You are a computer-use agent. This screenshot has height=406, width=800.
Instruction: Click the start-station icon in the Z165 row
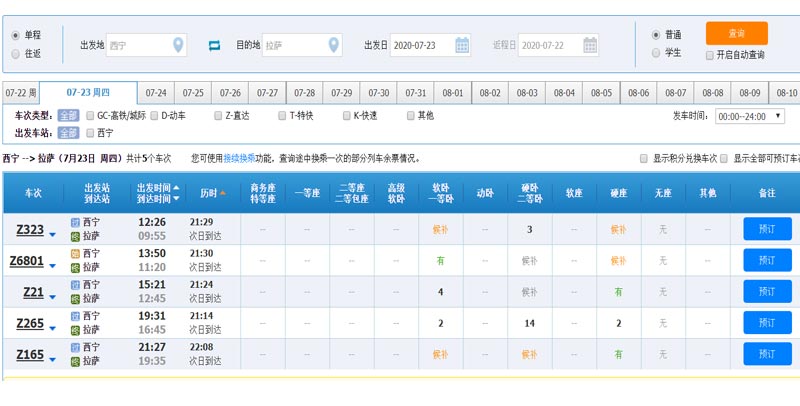pyautogui.click(x=76, y=347)
